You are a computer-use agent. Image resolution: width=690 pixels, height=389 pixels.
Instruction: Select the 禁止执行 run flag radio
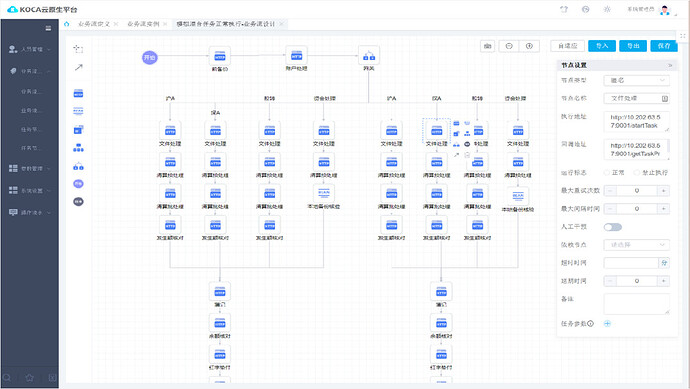pos(637,172)
